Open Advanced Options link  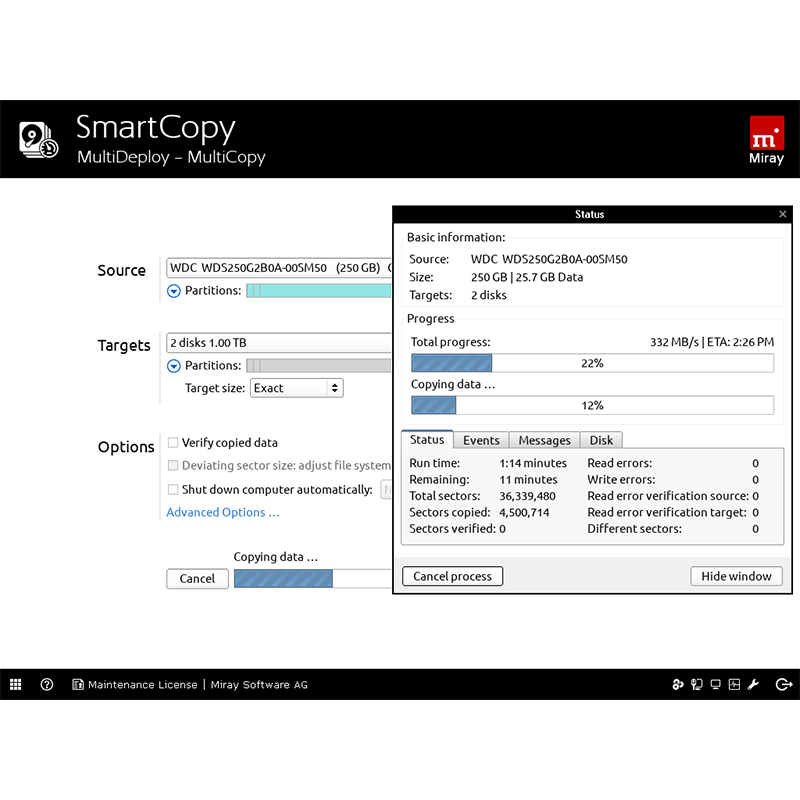[223, 512]
